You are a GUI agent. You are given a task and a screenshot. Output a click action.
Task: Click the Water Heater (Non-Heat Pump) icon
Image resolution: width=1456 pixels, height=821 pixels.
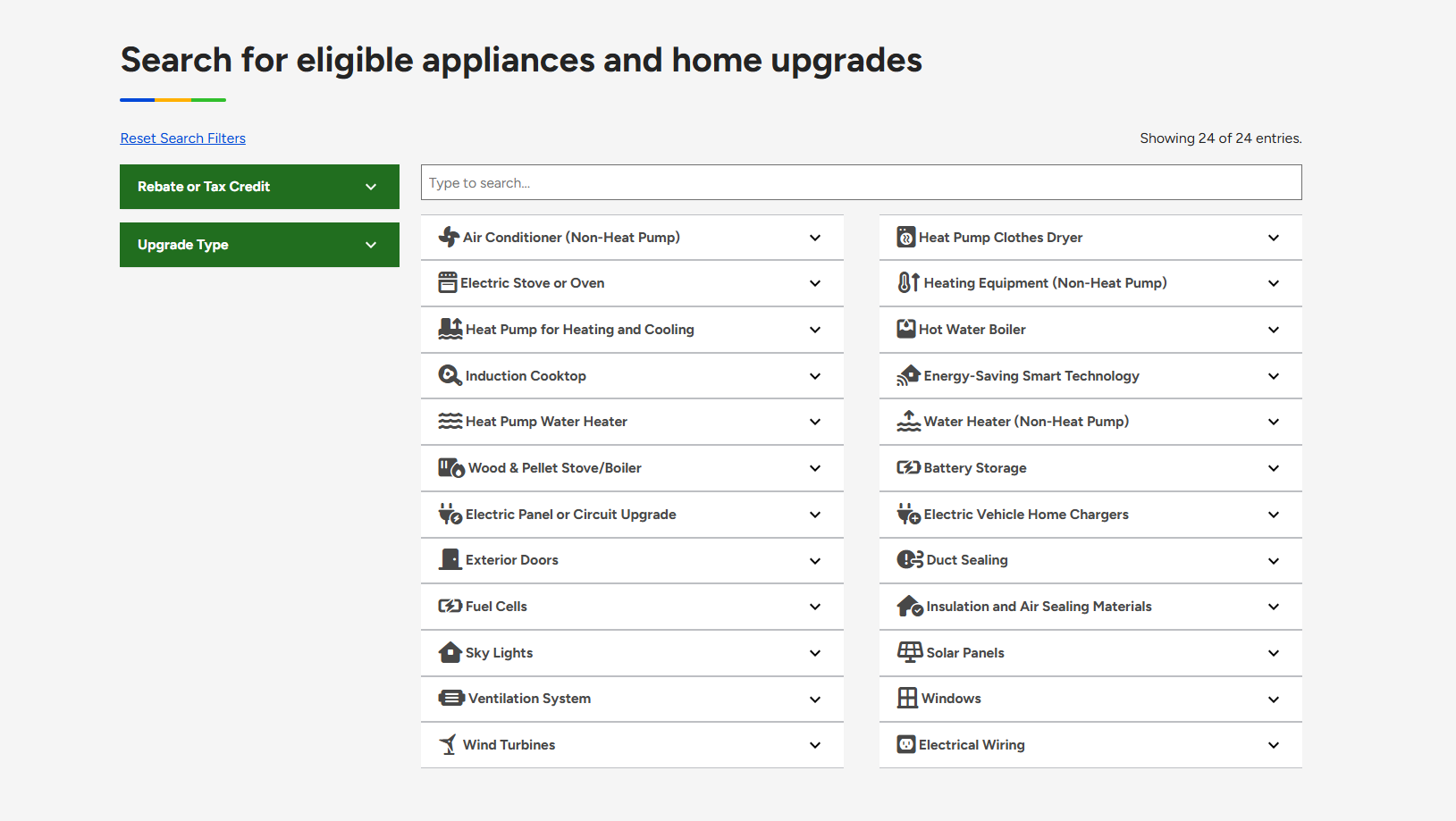coord(909,421)
